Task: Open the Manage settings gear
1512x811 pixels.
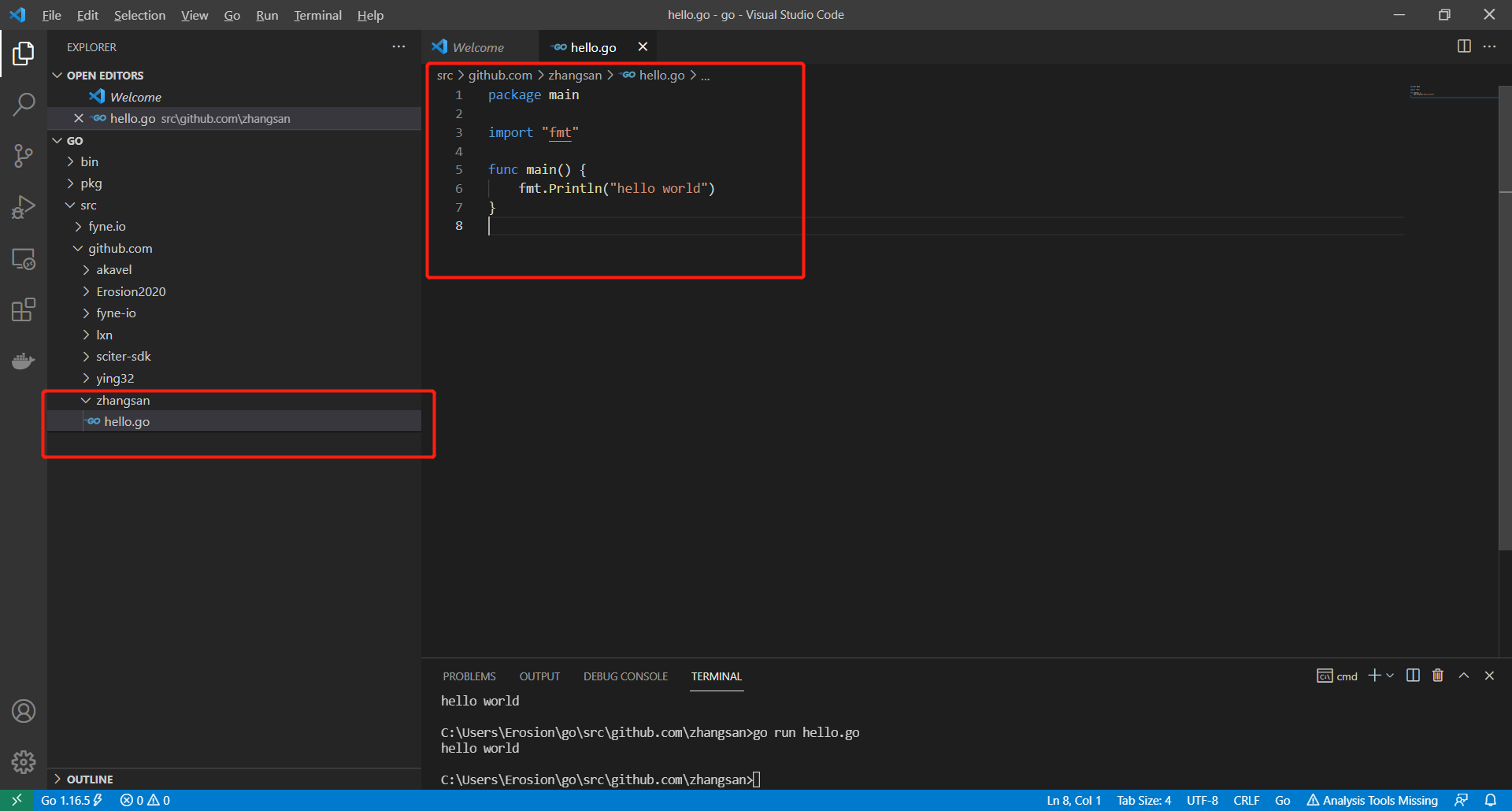Action: [x=24, y=761]
